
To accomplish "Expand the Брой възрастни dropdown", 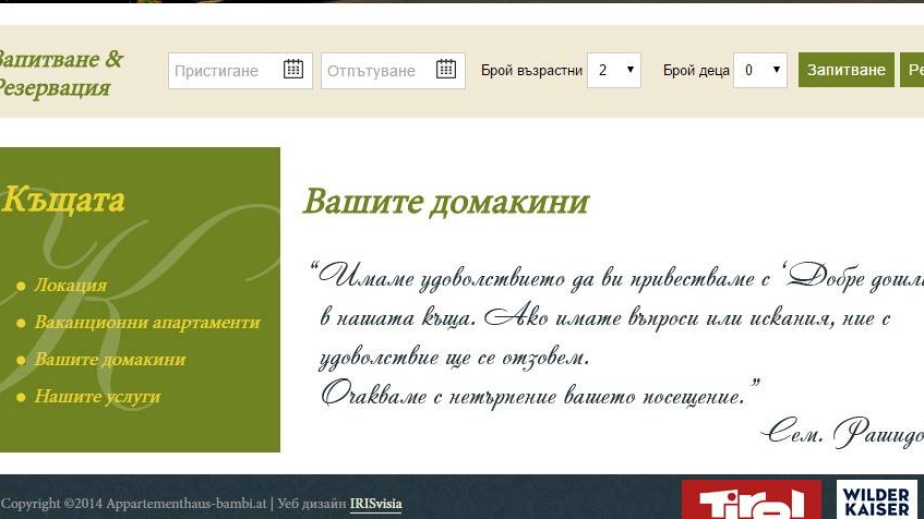I will pos(614,70).
